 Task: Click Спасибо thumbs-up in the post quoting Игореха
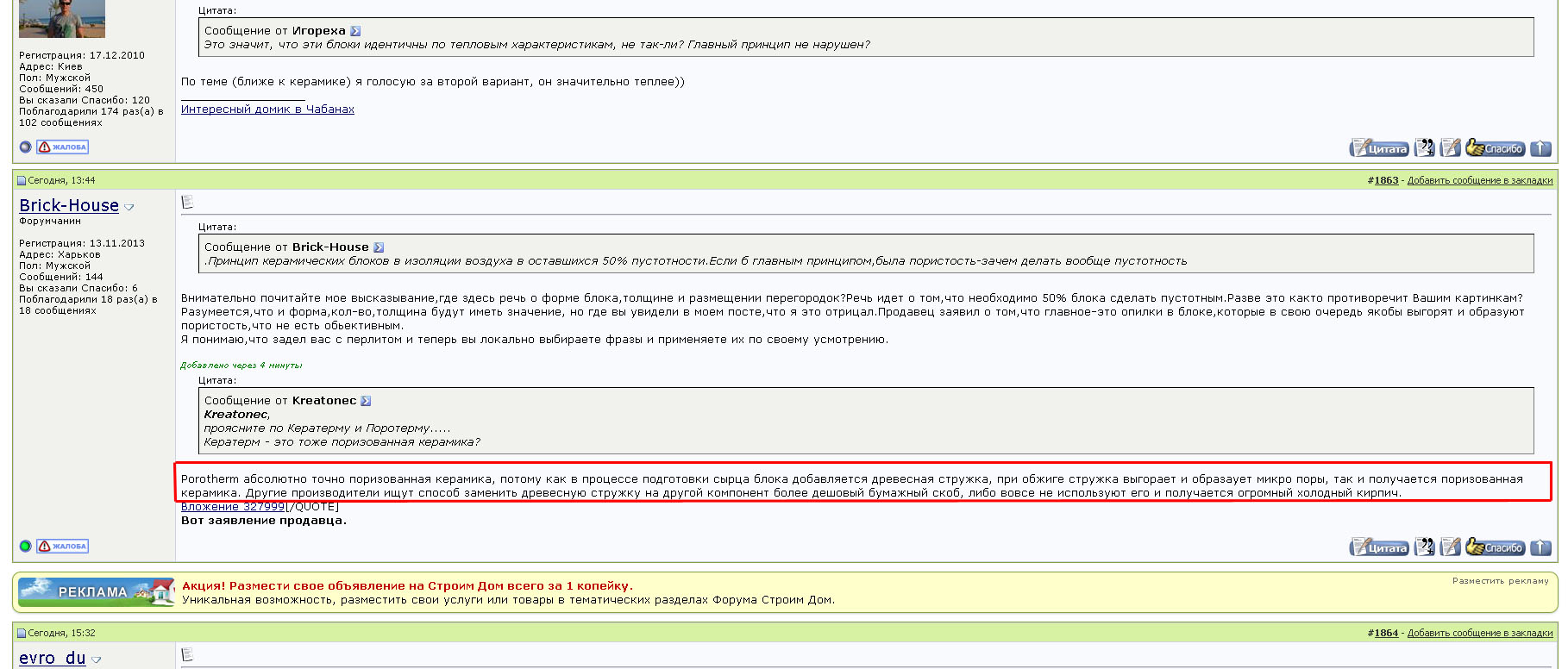pos(1495,148)
